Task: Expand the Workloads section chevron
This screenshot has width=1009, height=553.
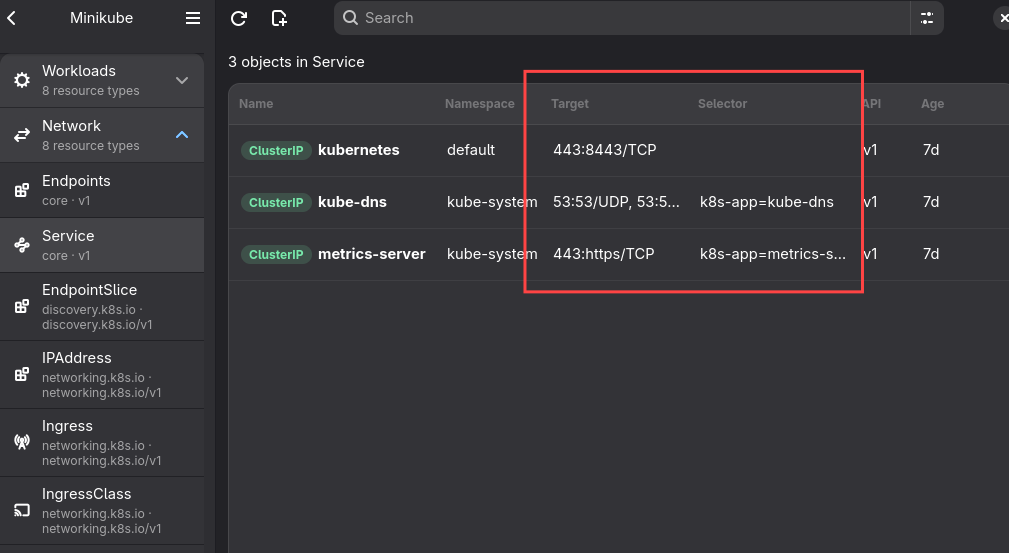Action: [x=182, y=80]
